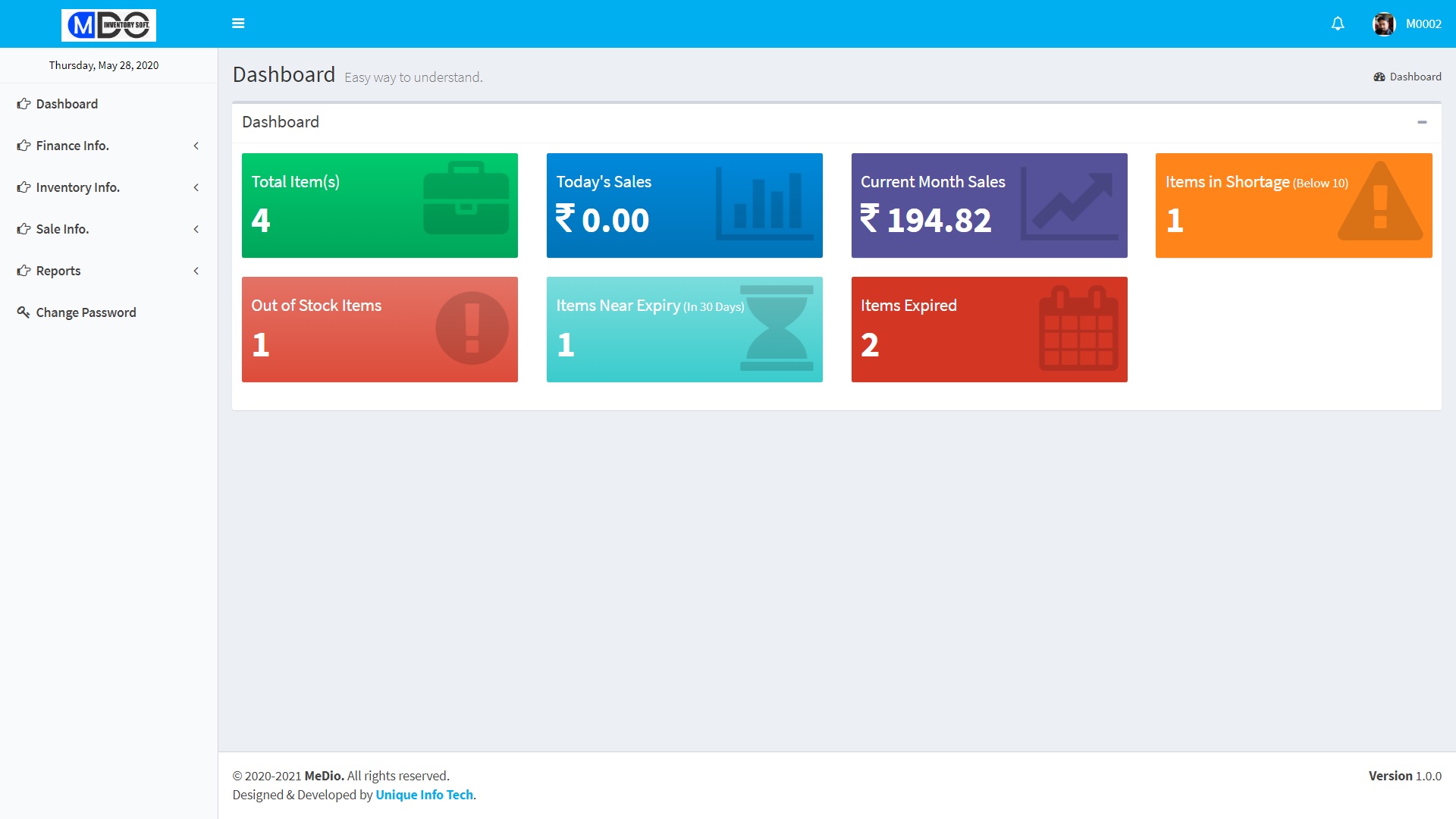1456x819 pixels.
Task: Open the Reports sidebar menu
Action: (x=58, y=271)
